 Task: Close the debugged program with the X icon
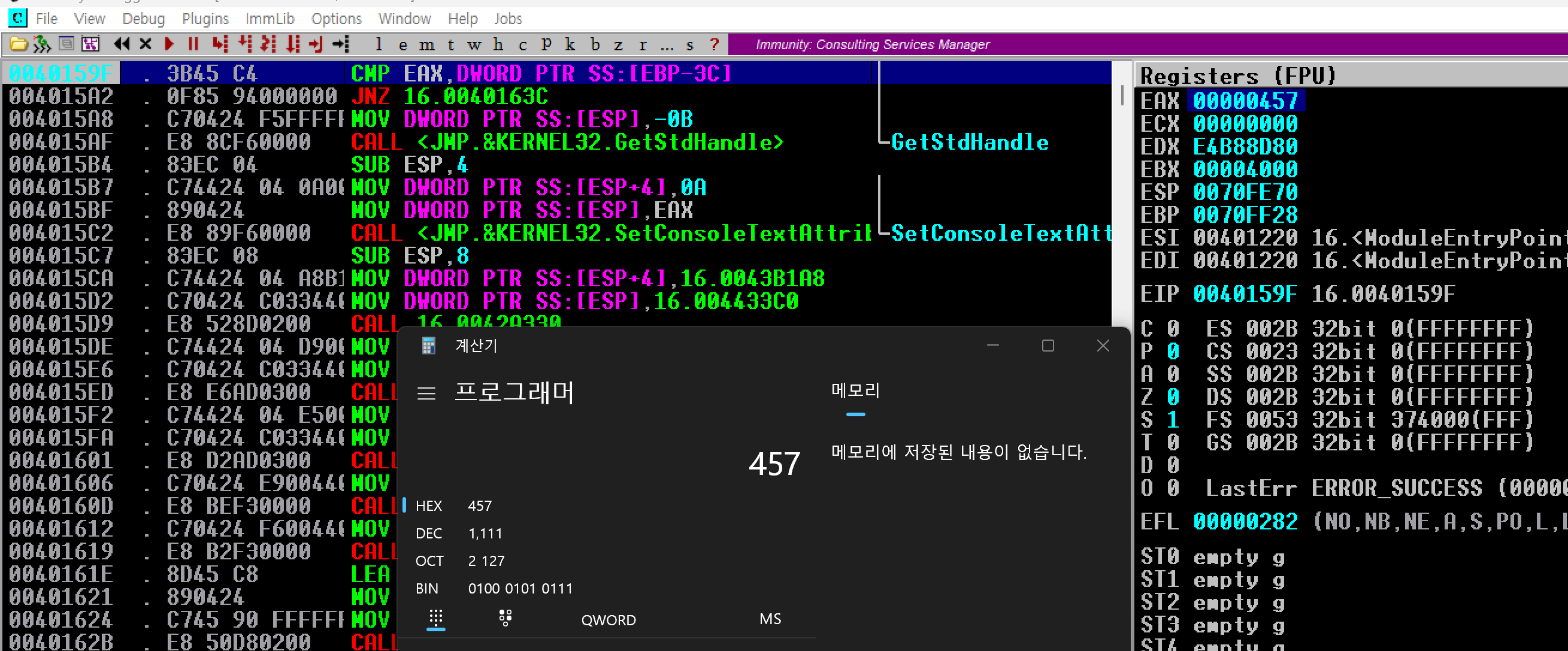click(x=145, y=44)
